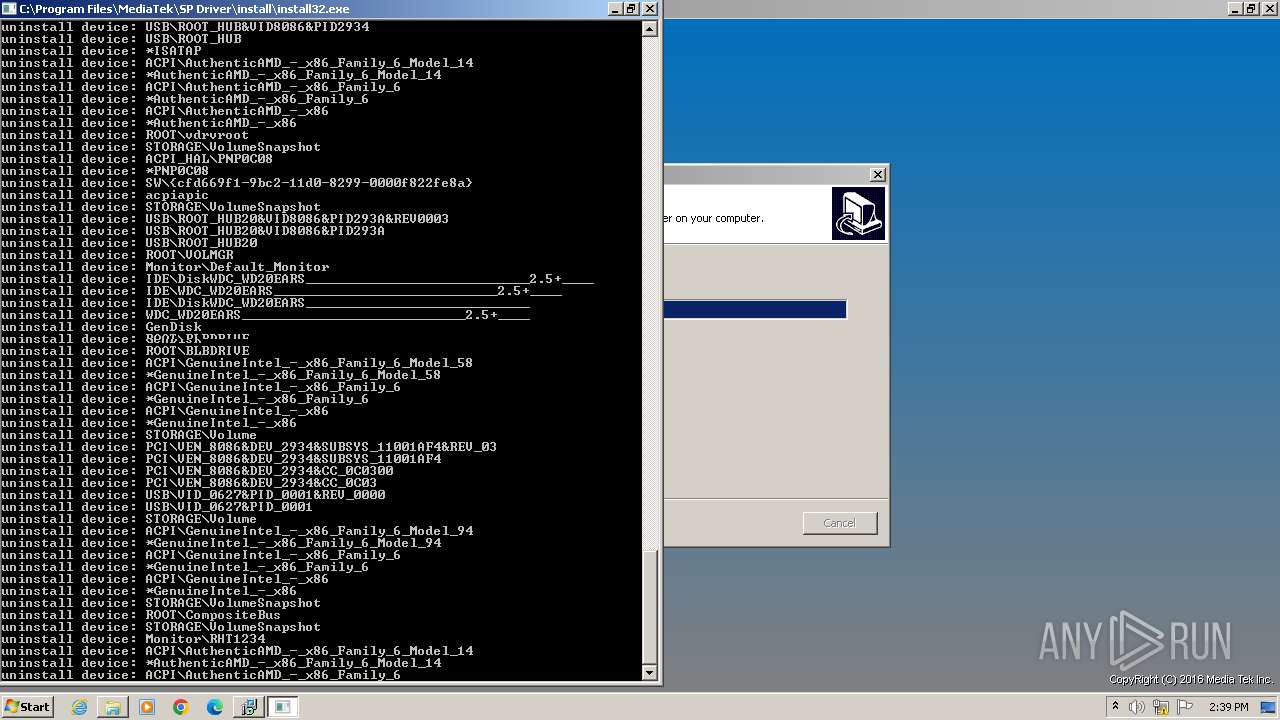Click line 'uninstall device: USB\VID_0627&PID_0001'
The width and height of the screenshot is (1280, 720).
(157, 507)
